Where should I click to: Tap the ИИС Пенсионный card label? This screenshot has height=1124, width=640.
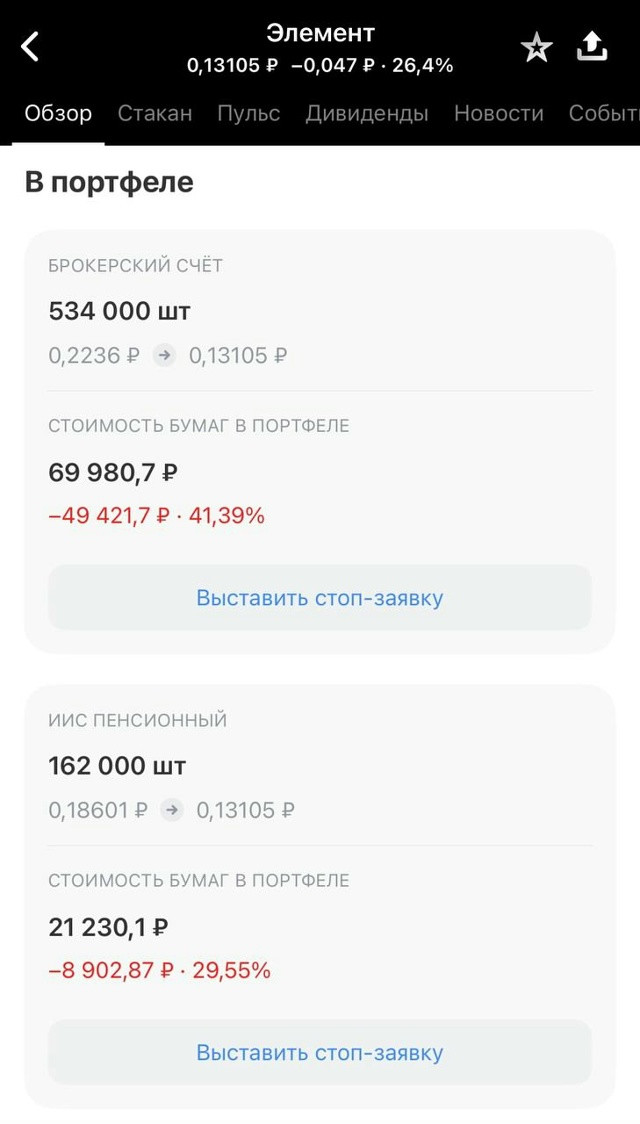coord(138,721)
